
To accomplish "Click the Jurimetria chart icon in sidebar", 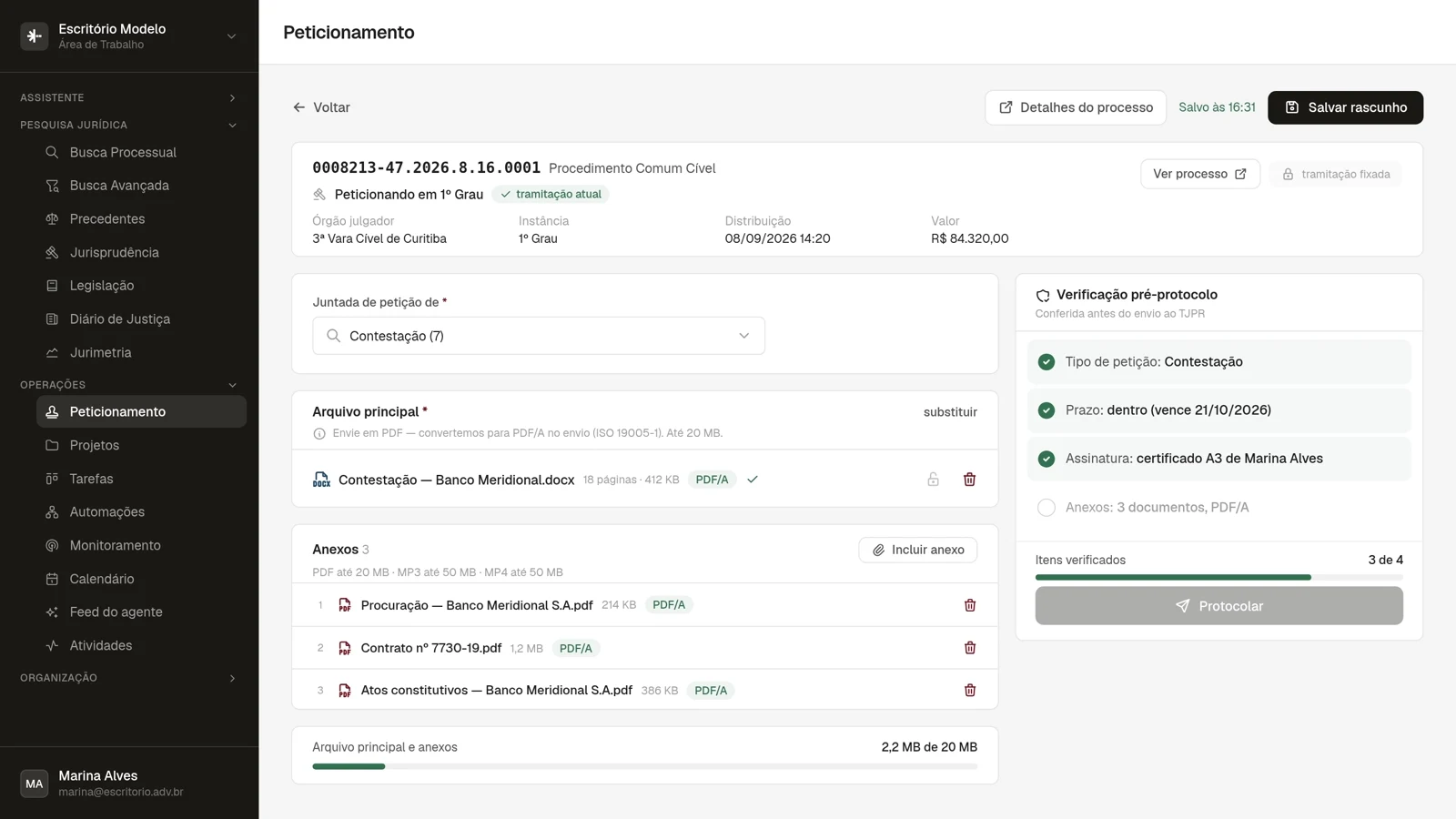I will 52,352.
